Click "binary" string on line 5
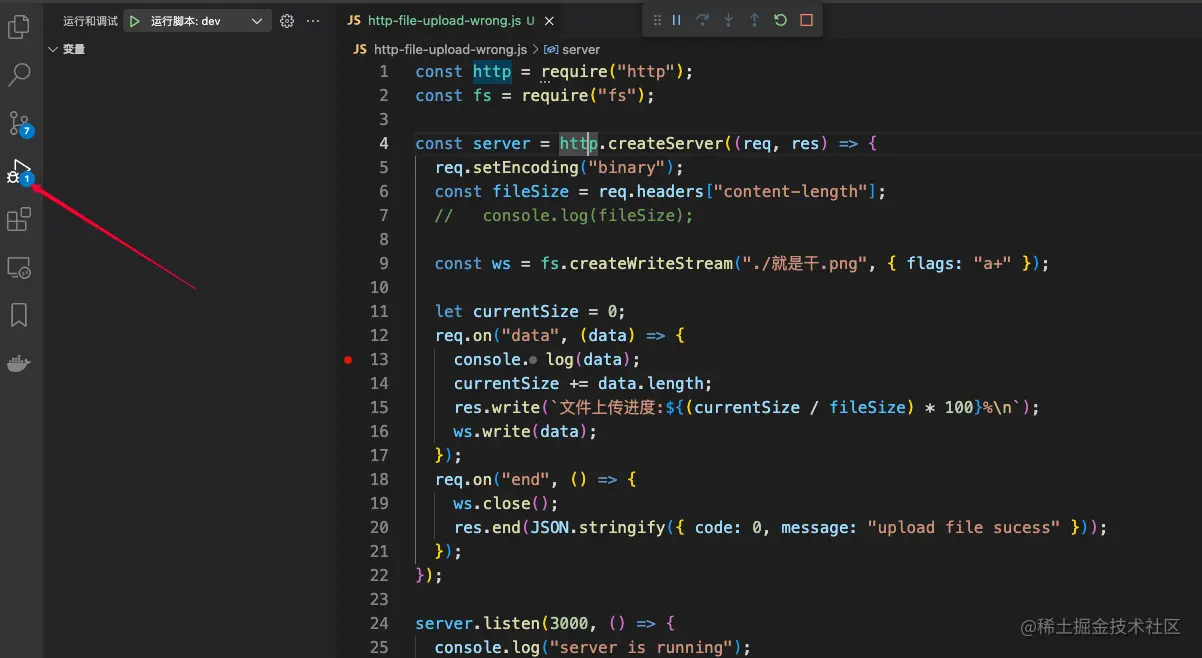 tap(627, 167)
